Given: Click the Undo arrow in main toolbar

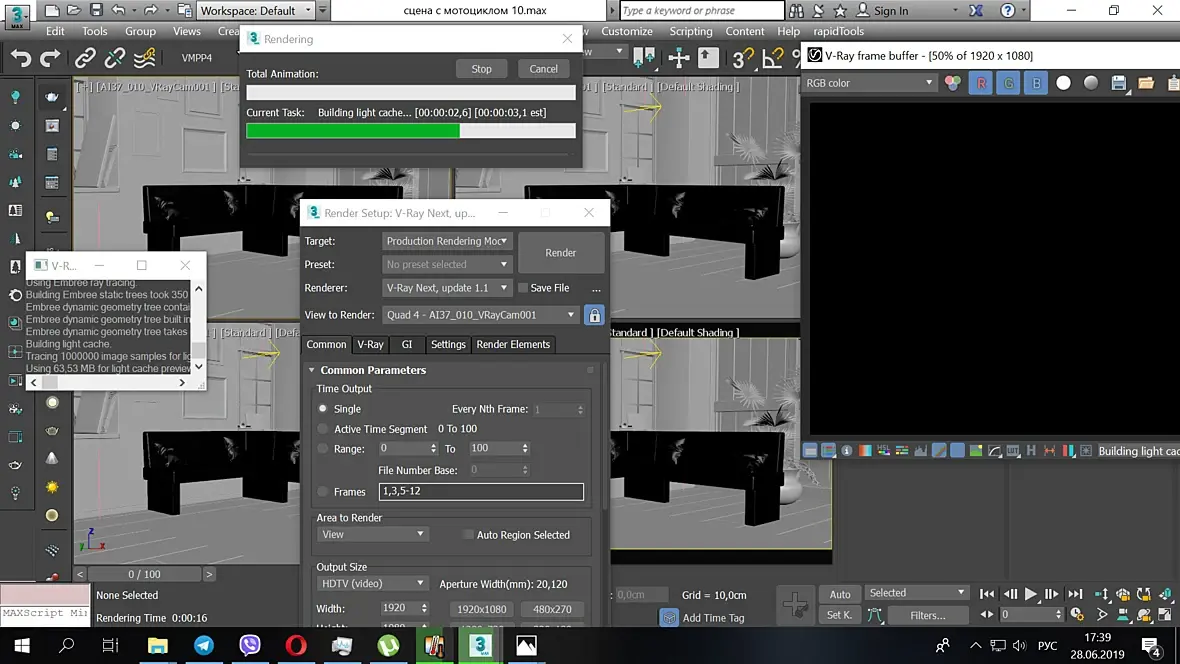Looking at the screenshot, I should (21, 58).
